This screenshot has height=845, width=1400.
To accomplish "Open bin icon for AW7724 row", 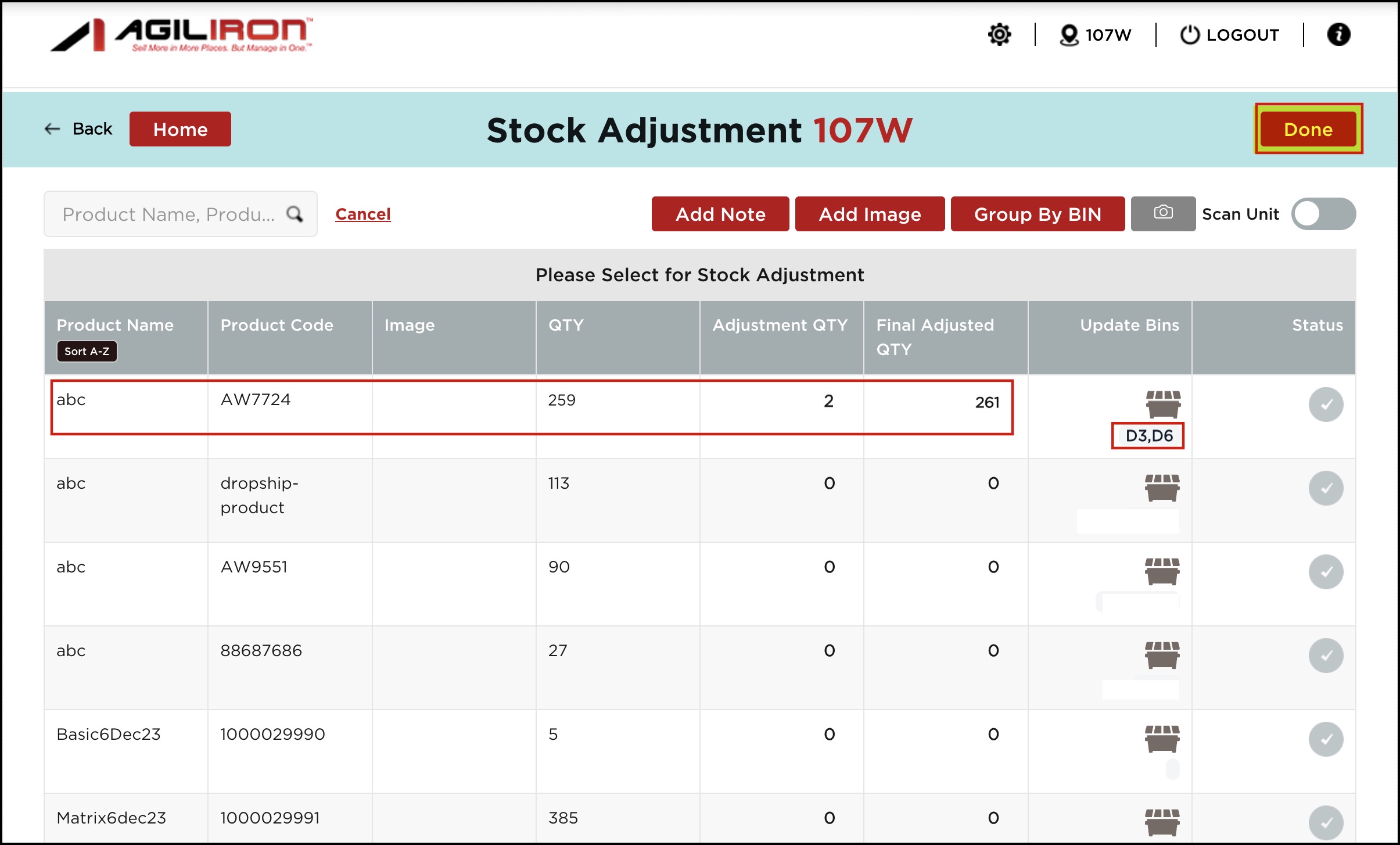I will coord(1163,404).
